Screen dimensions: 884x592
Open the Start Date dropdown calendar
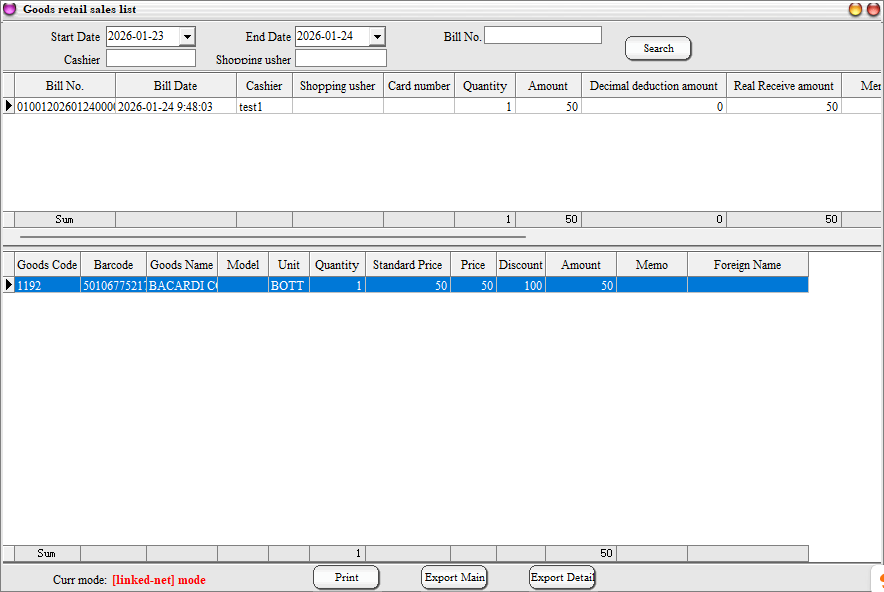[x=187, y=37]
